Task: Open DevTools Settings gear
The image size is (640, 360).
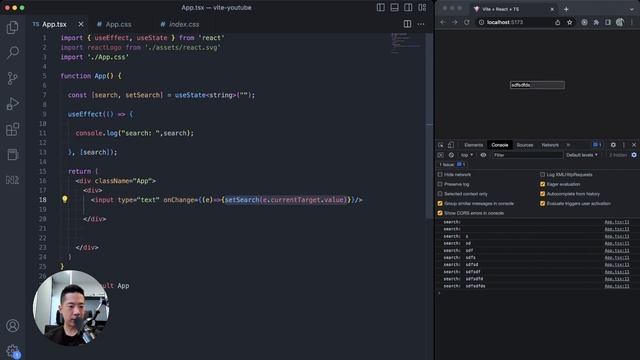Action: (613, 145)
